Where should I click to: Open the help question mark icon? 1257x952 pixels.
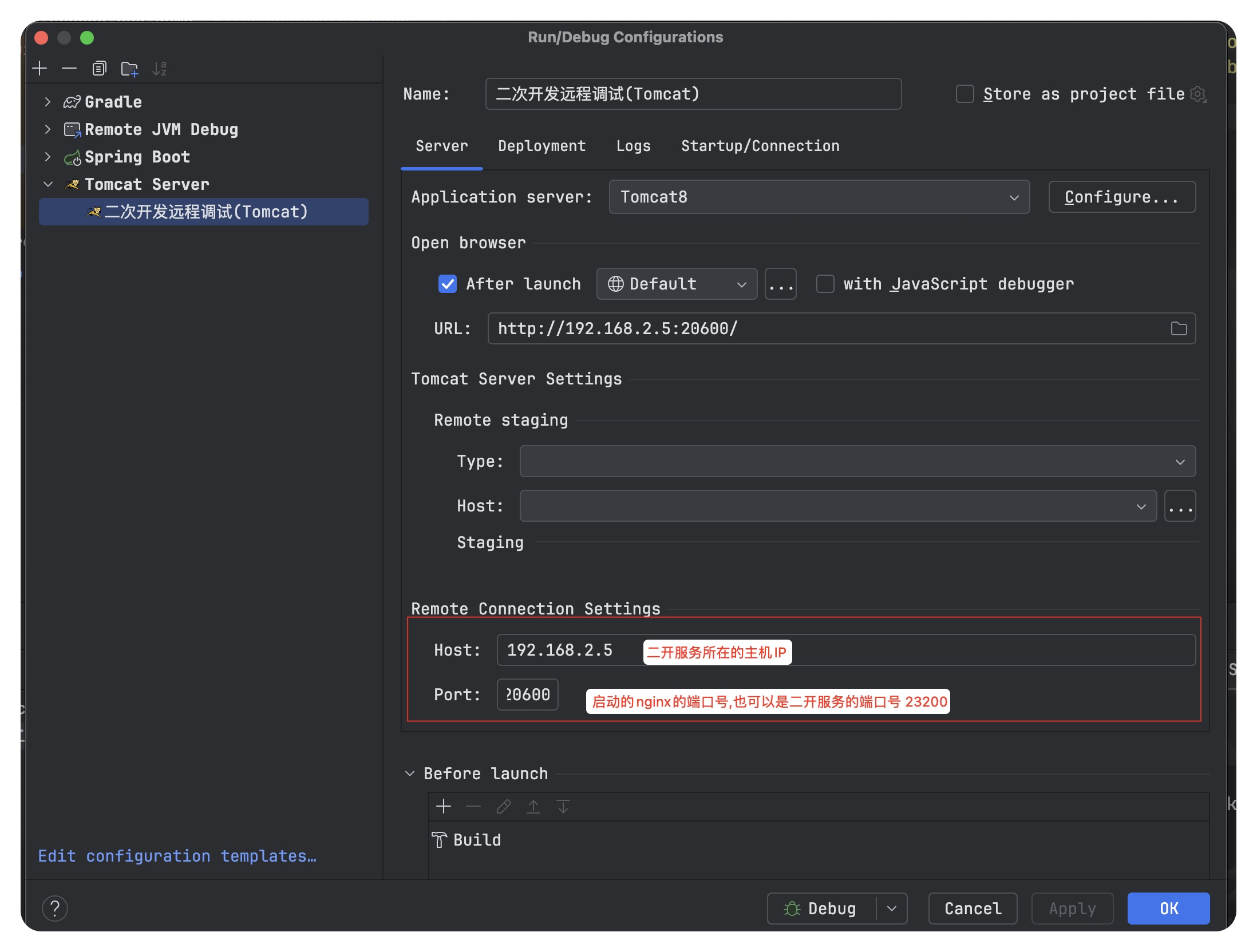[x=55, y=908]
